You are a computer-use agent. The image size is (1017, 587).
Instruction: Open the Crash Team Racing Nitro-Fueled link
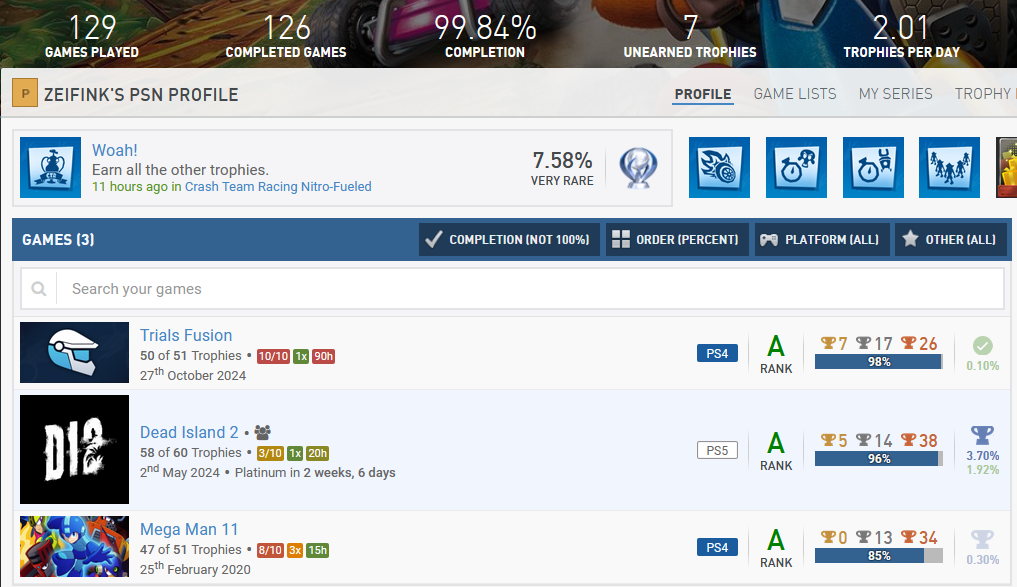point(278,187)
